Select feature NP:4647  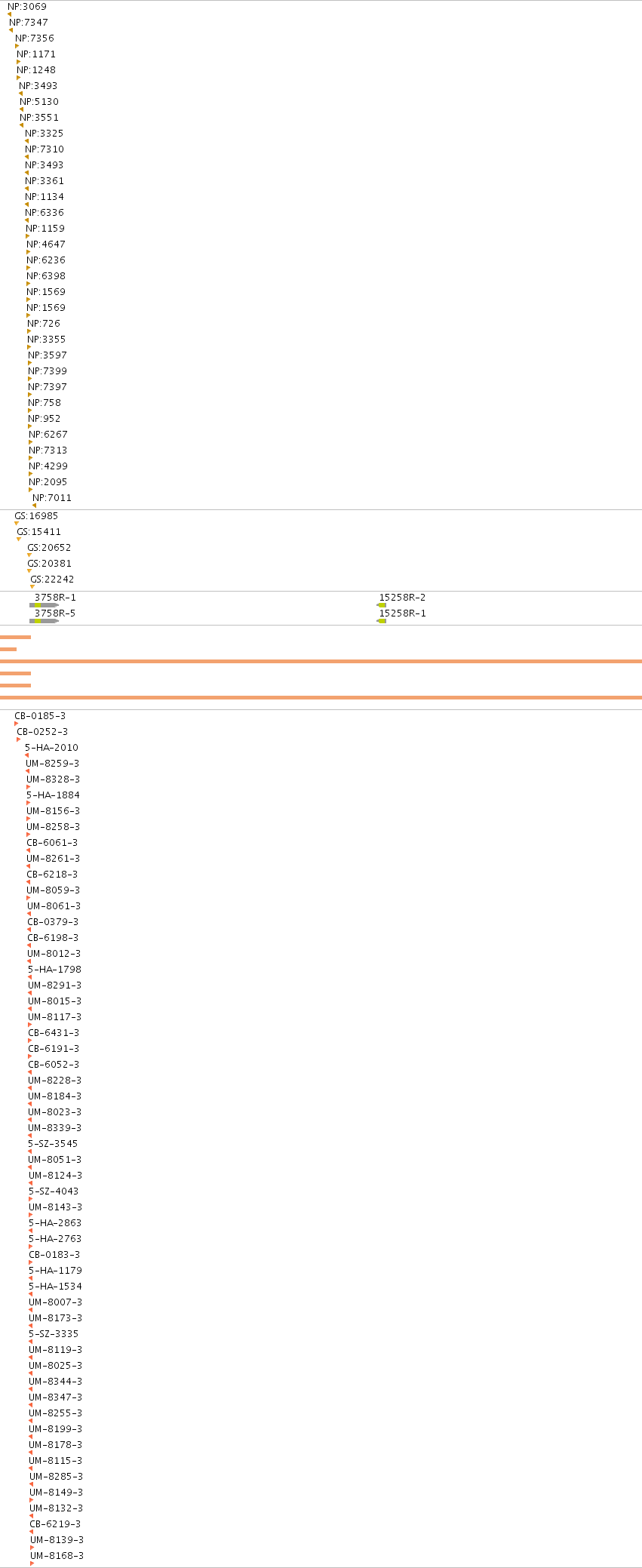click(x=46, y=244)
